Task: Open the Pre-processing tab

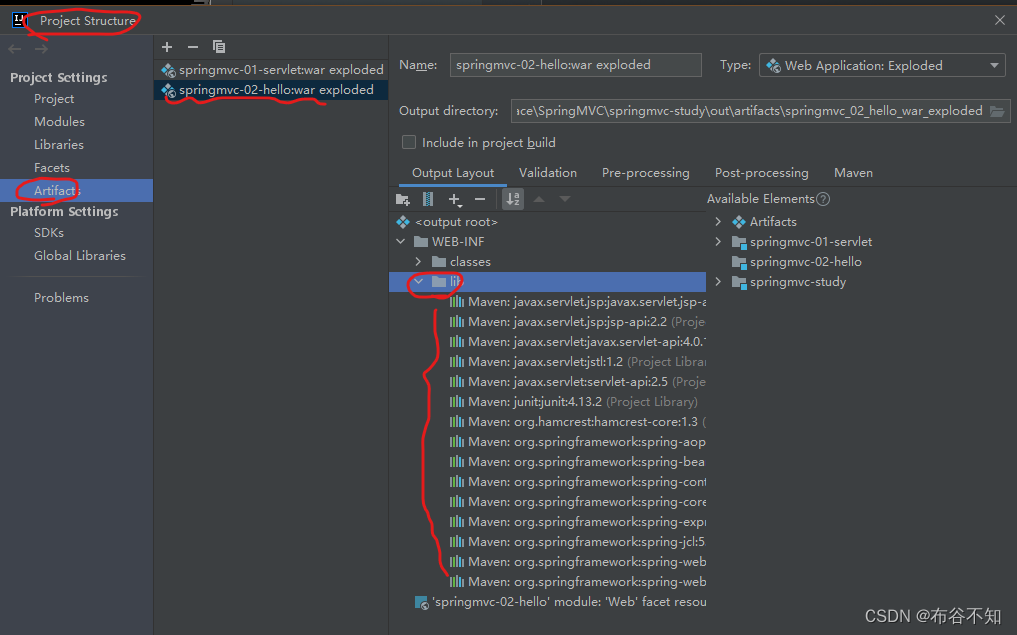Action: 645,173
